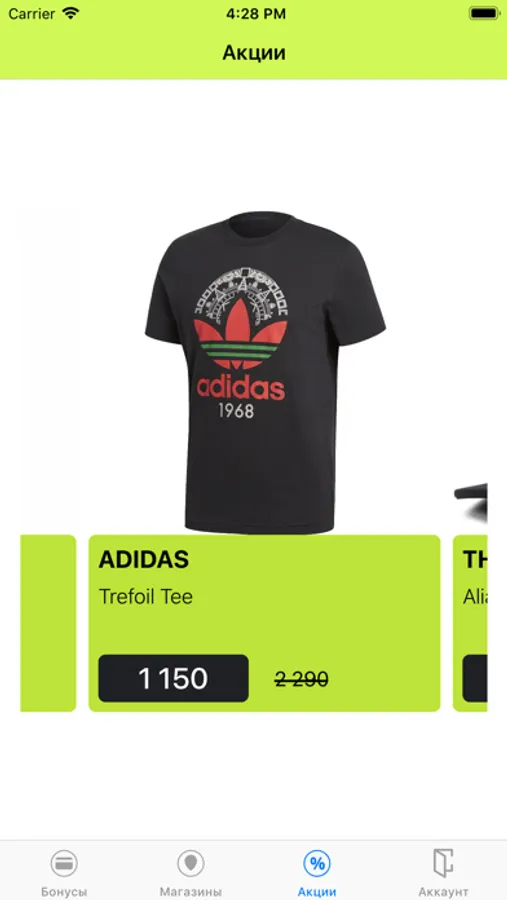507x900 pixels.
Task: Select the Акции percent icon
Action: [x=317, y=863]
